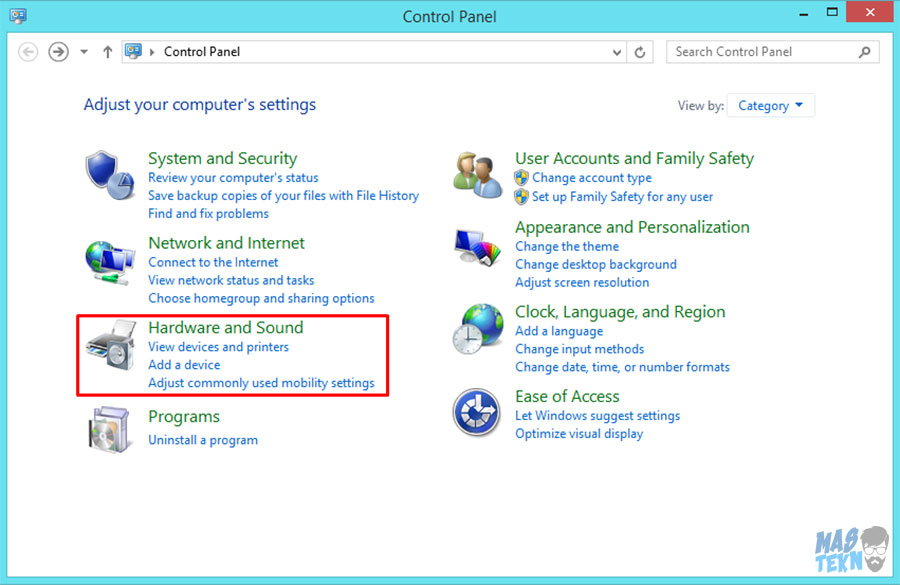900x585 pixels.
Task: Click the Forward navigation arrow button
Action: click(x=58, y=52)
